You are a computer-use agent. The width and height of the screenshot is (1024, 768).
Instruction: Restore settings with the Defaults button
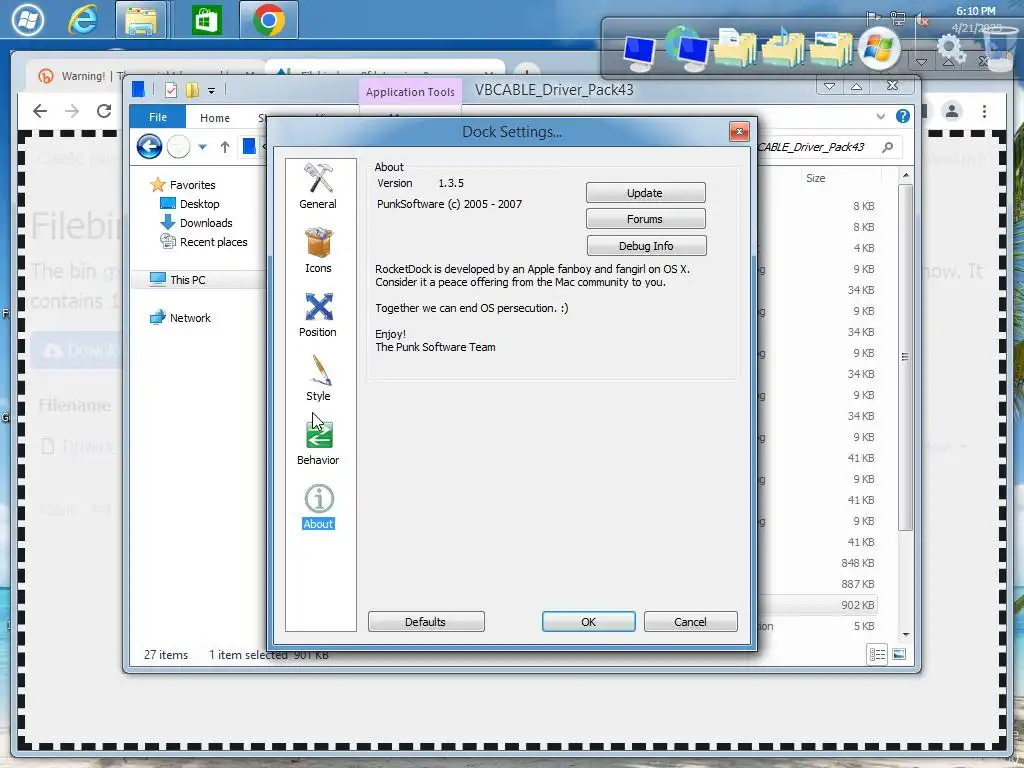[x=426, y=622]
